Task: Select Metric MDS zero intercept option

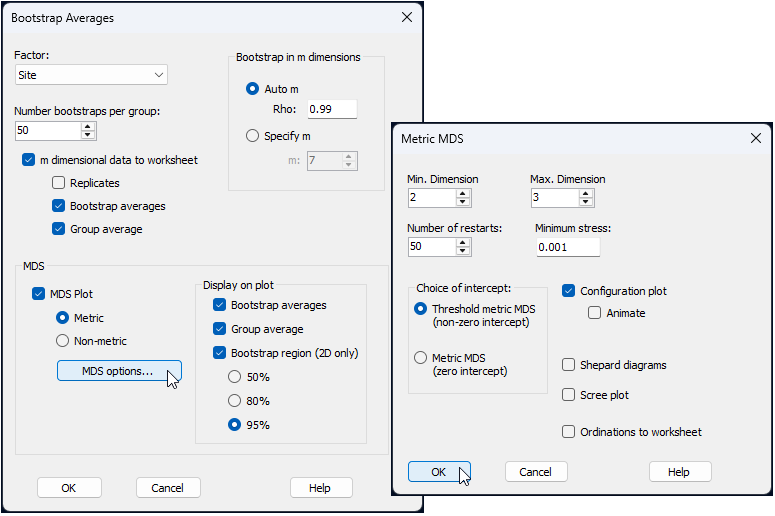Action: (420, 358)
